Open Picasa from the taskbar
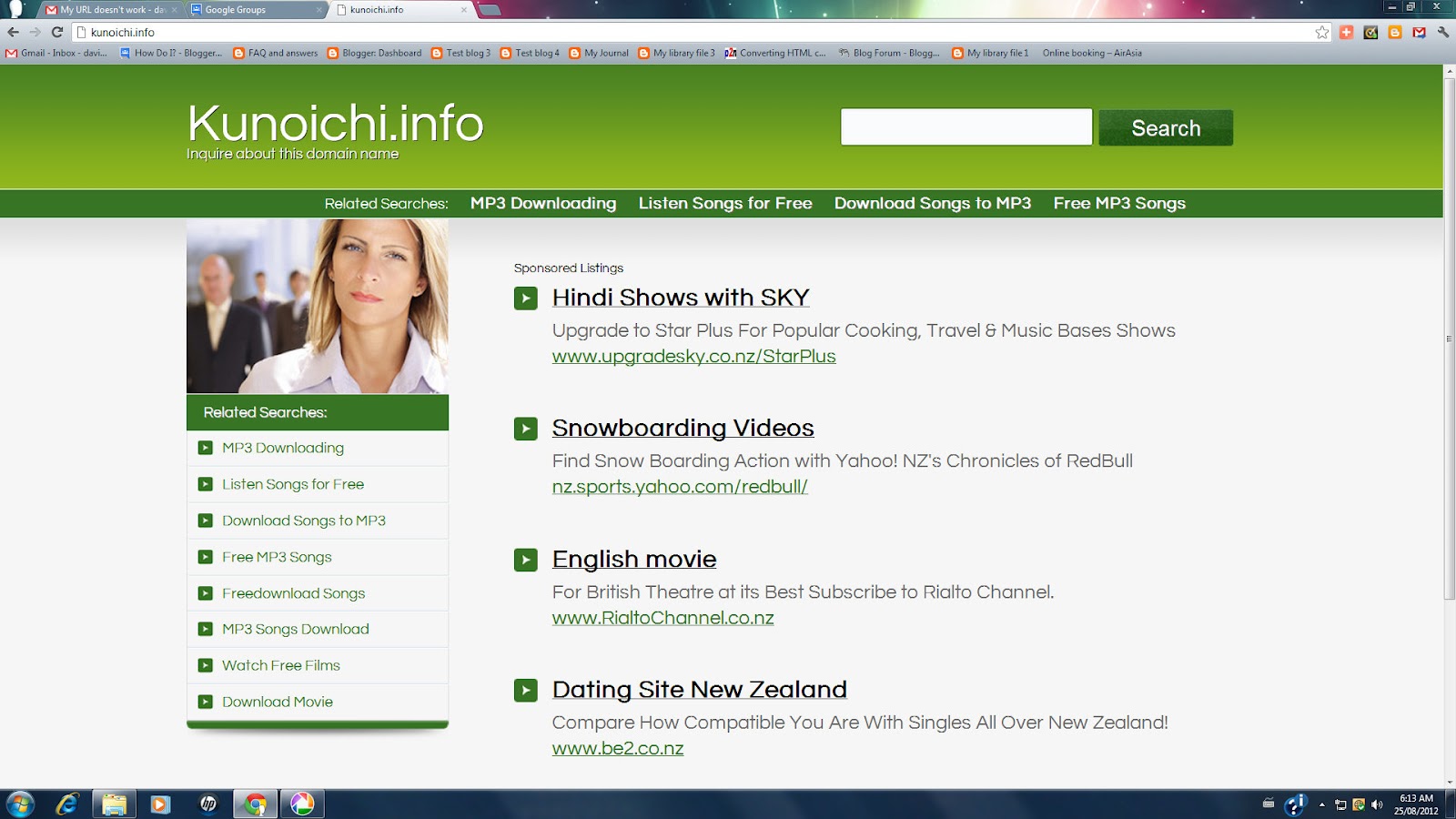 (302, 804)
